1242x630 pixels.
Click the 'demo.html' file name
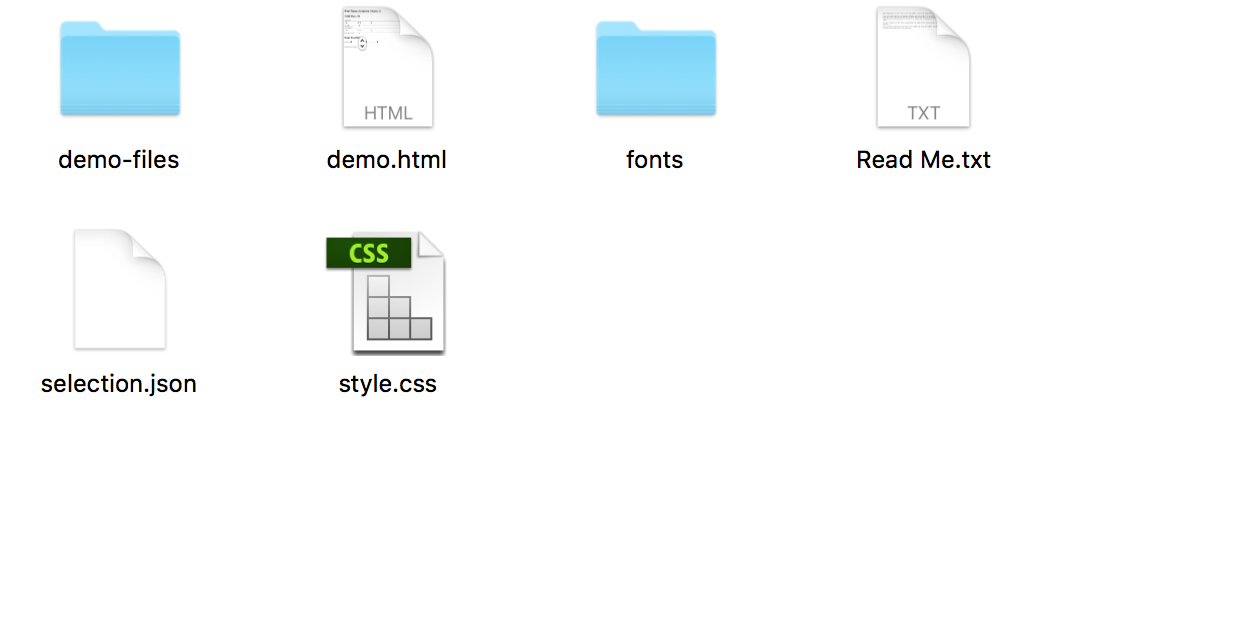pos(387,160)
